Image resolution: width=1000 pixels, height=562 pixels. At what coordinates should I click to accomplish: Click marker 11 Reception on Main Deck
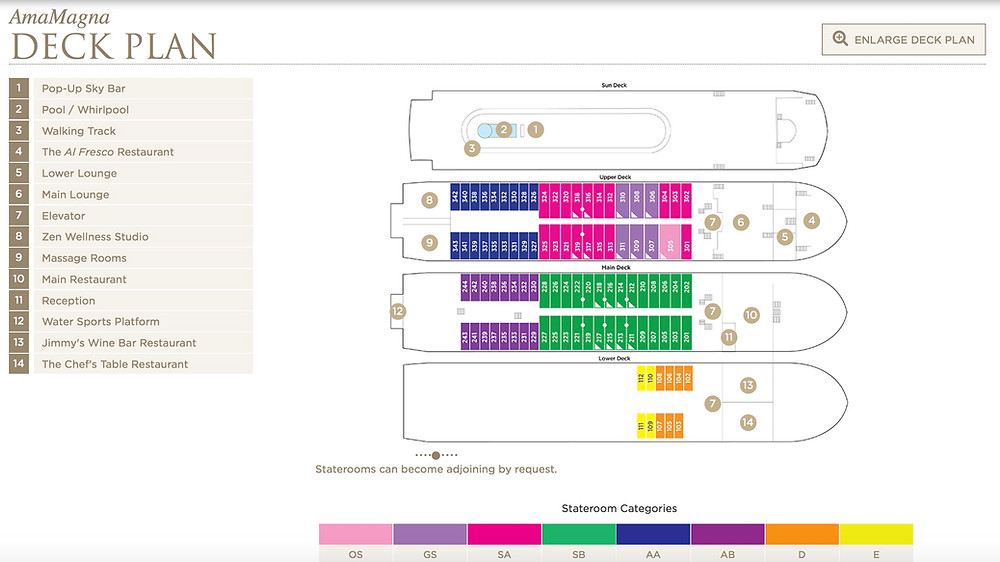pos(728,337)
